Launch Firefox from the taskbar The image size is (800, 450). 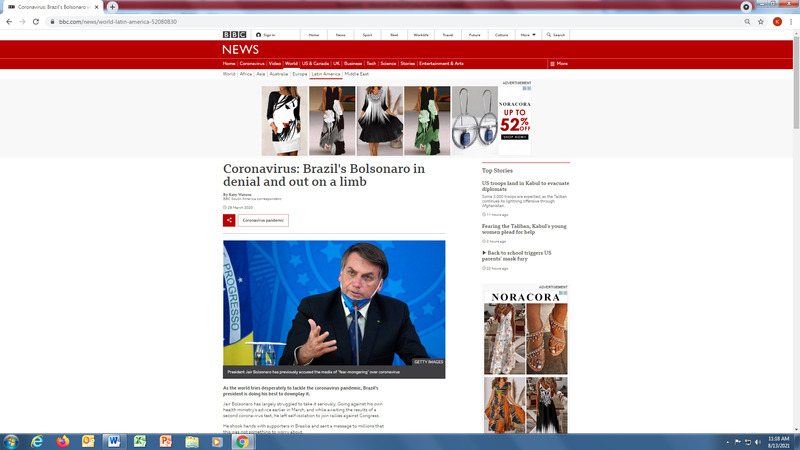pos(62,441)
